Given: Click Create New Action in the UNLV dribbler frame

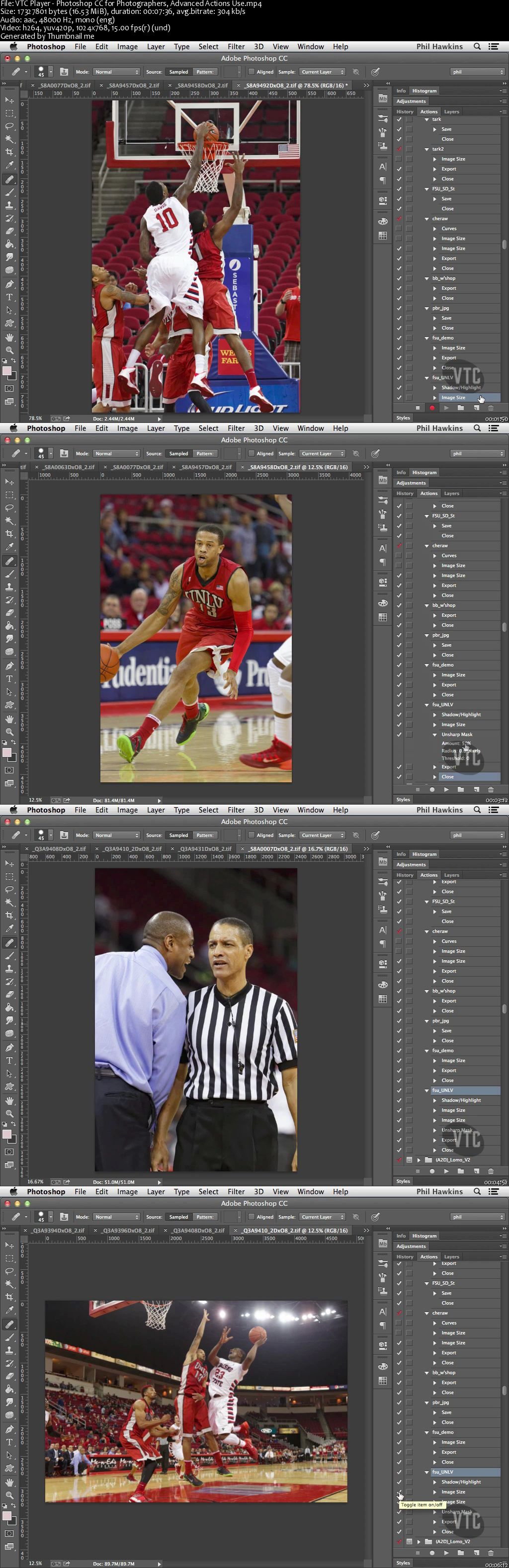Looking at the screenshot, I should point(476,790).
